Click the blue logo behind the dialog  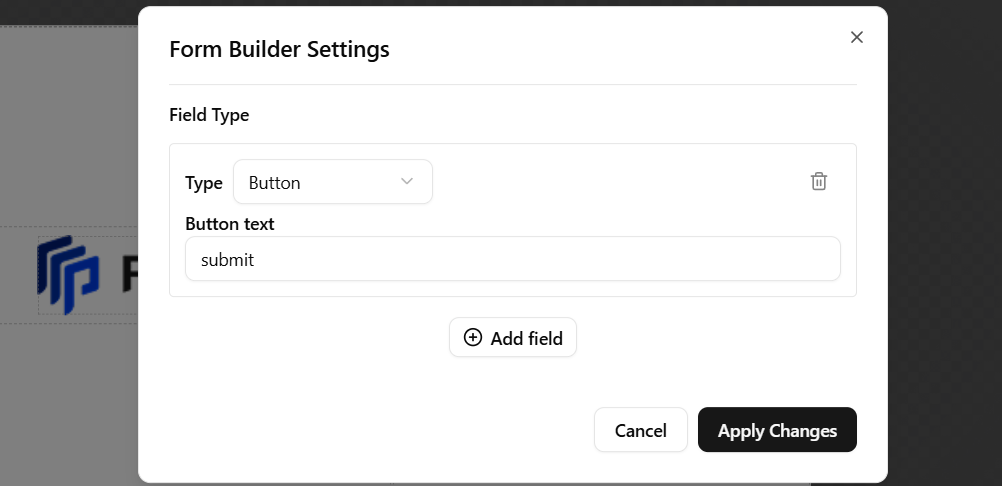click(x=67, y=273)
